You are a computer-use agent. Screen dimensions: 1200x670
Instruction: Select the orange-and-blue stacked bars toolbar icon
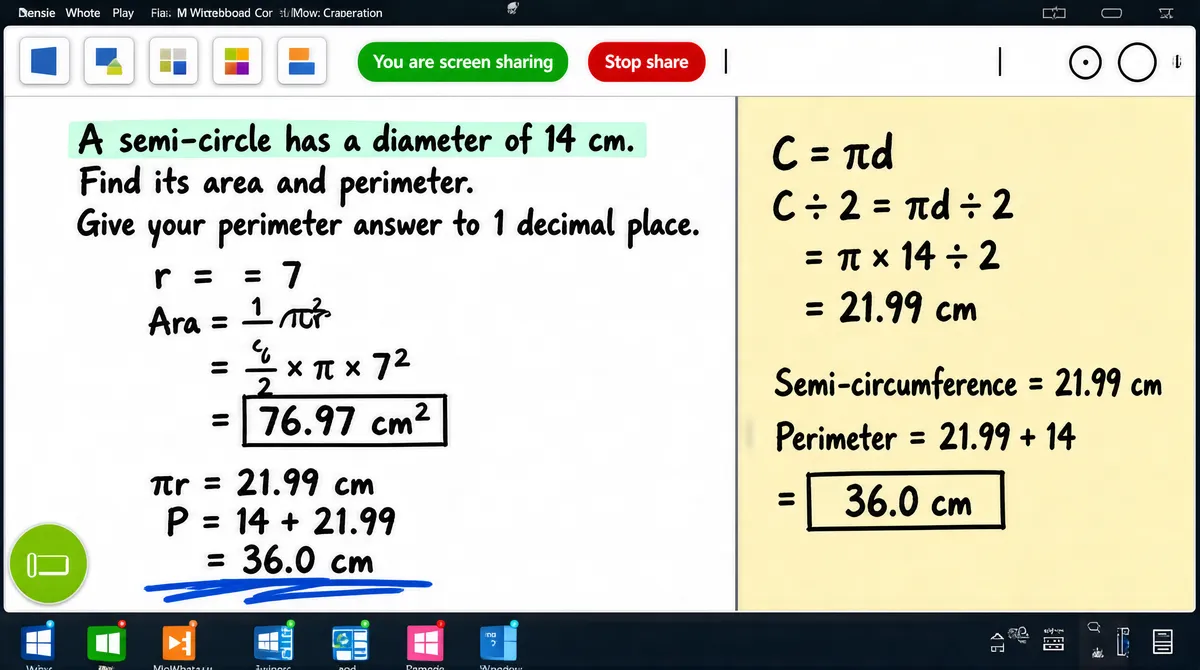pyautogui.click(x=301, y=63)
